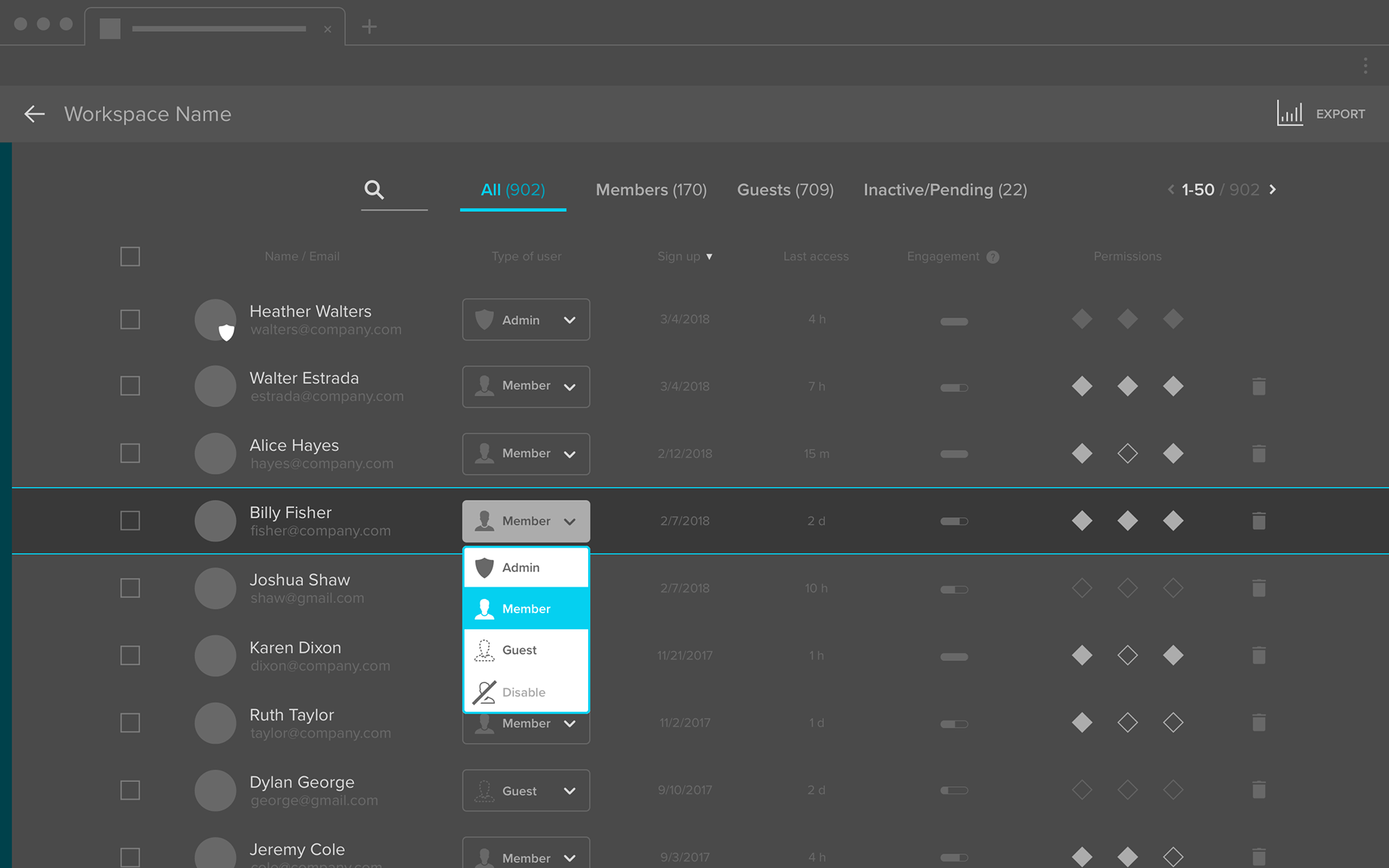This screenshot has width=1389, height=868.
Task: Delete Walter Estrada with trash icon
Action: click(1259, 386)
